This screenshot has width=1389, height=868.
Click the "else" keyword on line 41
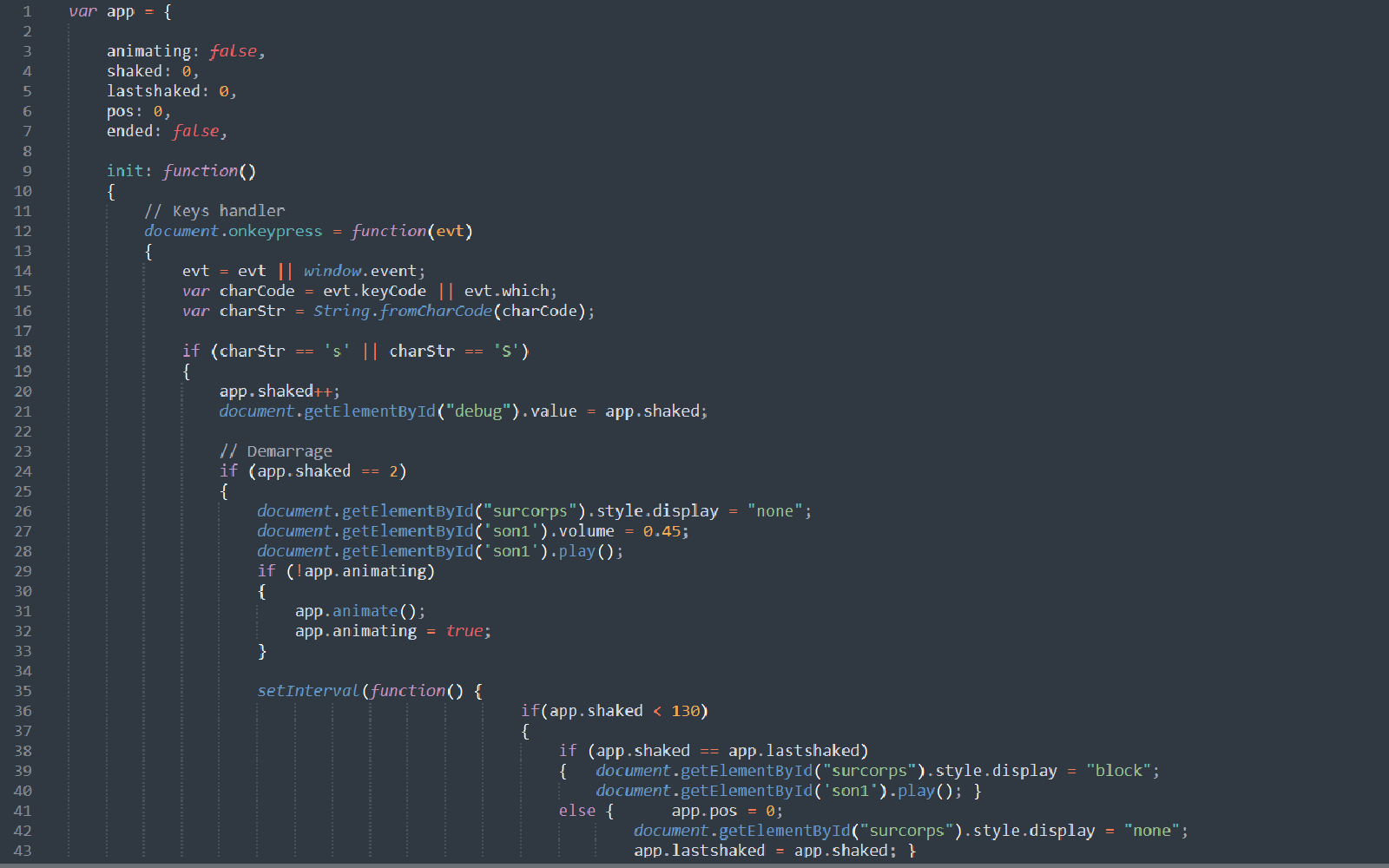pyautogui.click(x=577, y=811)
